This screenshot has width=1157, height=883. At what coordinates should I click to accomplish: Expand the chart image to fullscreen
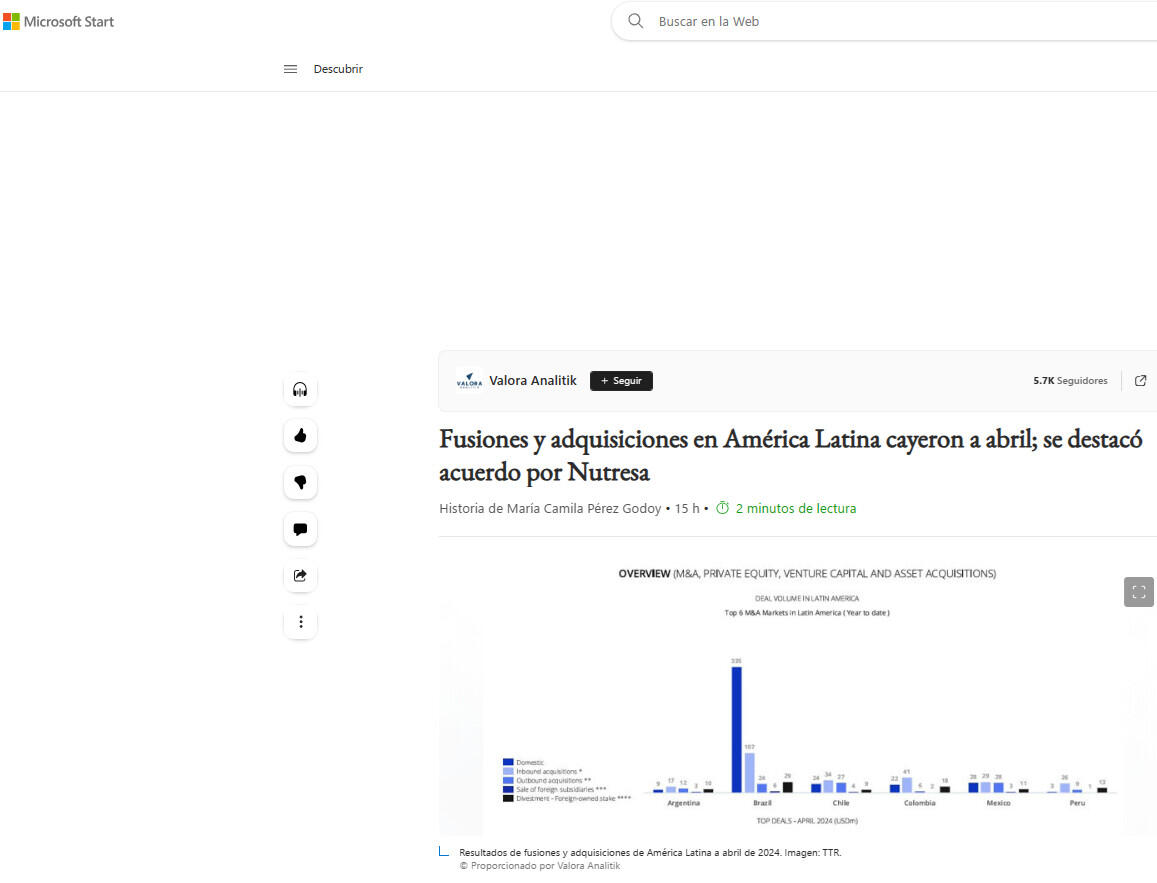[1138, 592]
